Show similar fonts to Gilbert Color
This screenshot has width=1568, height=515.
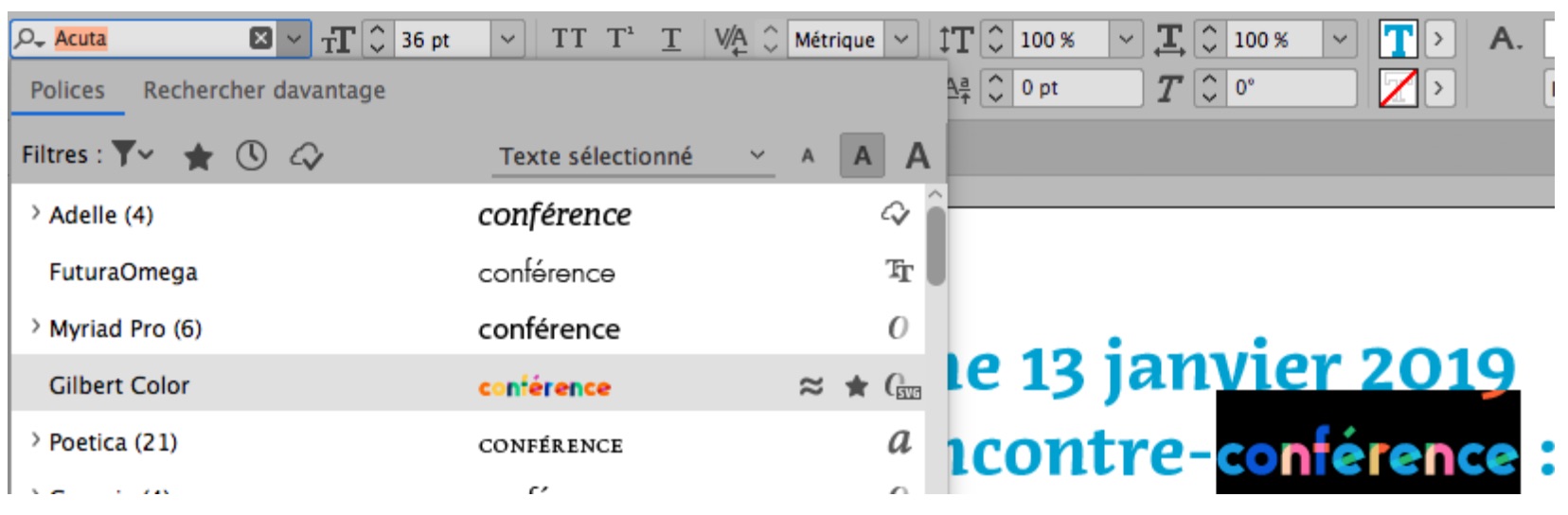click(811, 385)
